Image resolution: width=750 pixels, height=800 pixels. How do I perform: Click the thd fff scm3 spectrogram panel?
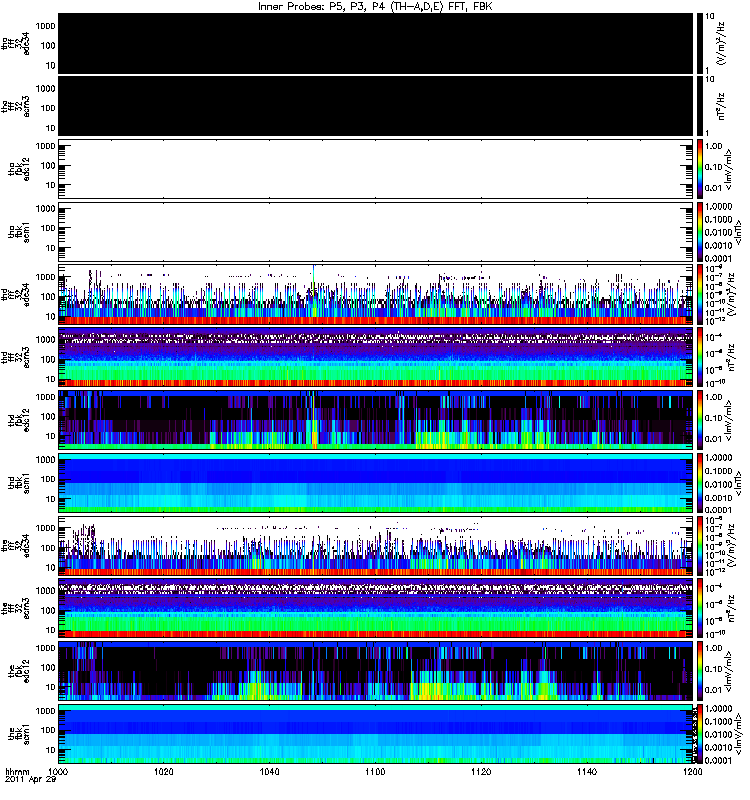375,357
